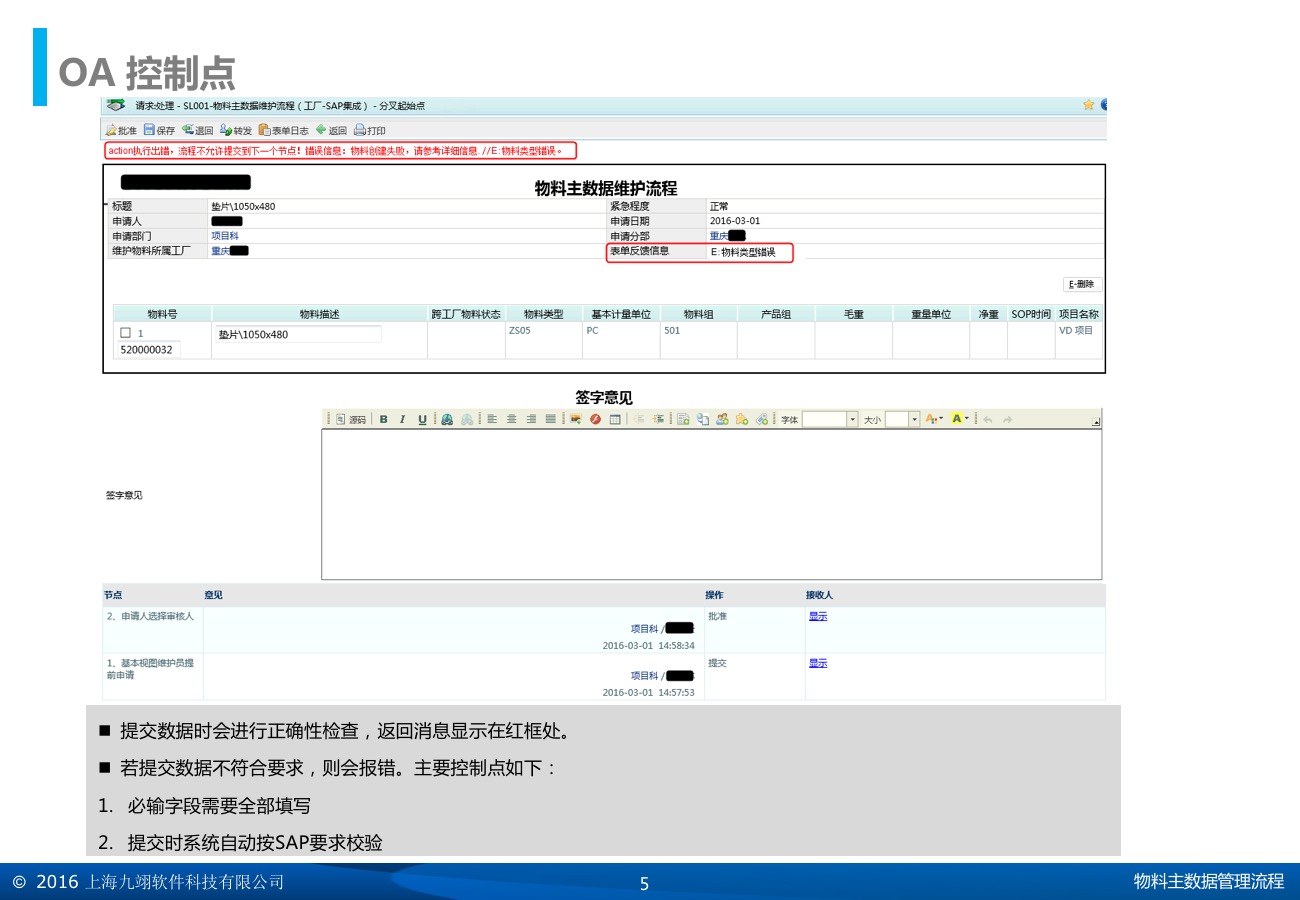Viewport: 1300px width, 900px height.
Task: Click the 打印 print icon
Action: [360, 130]
